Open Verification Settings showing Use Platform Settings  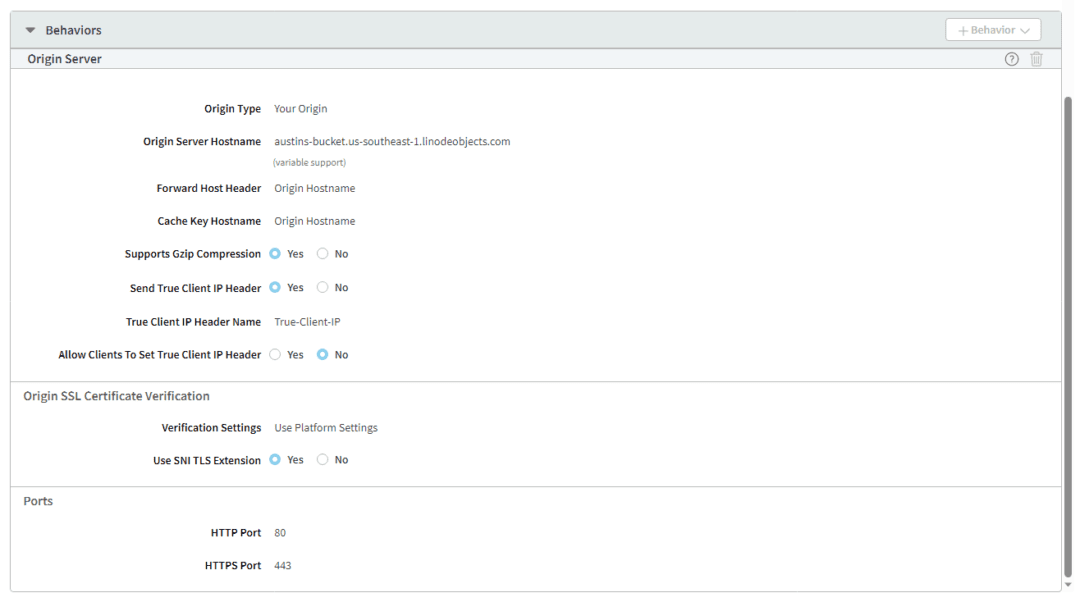[x=326, y=428]
